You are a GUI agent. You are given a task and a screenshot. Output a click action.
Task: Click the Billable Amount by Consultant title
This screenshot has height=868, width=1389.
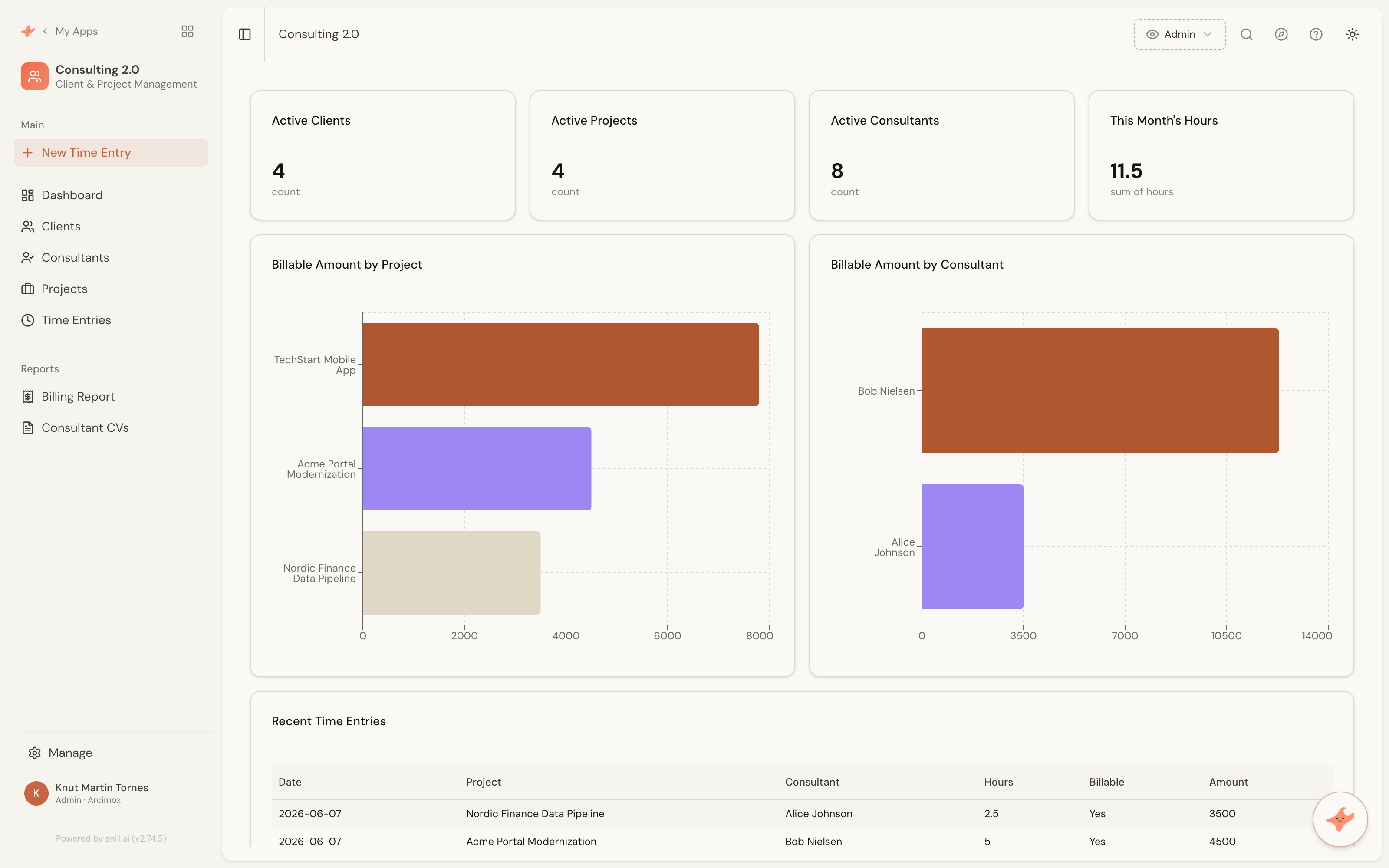click(917, 265)
